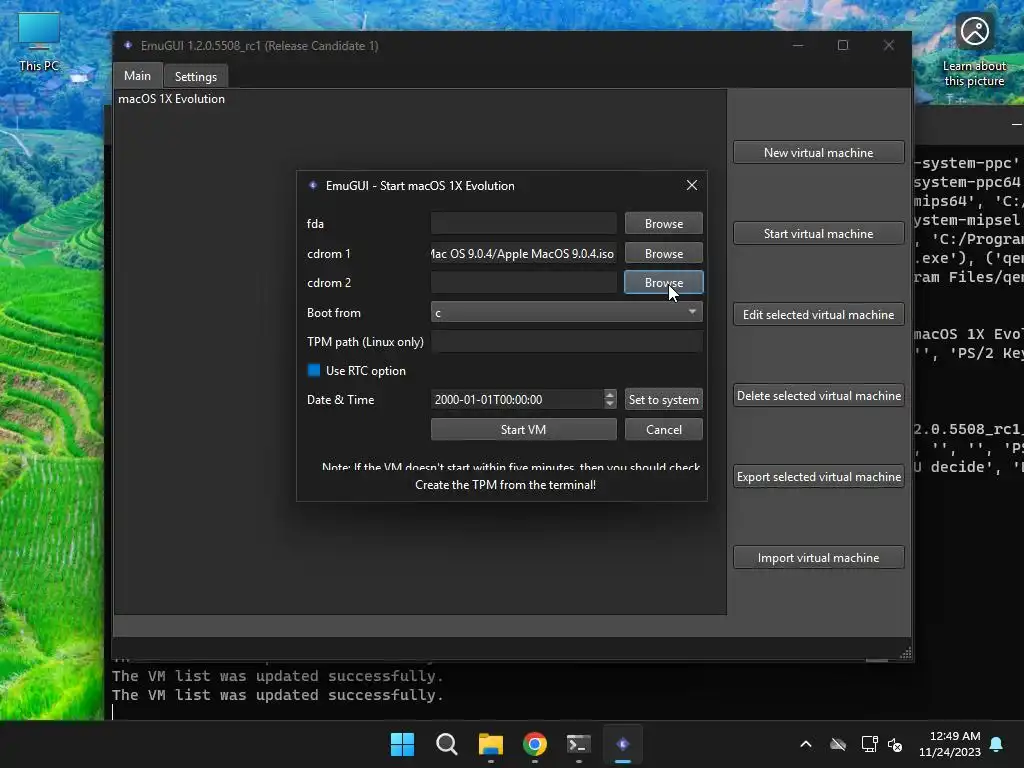Click the EmuGUI title bar icon
The width and height of the screenshot is (1024, 768).
128,45
